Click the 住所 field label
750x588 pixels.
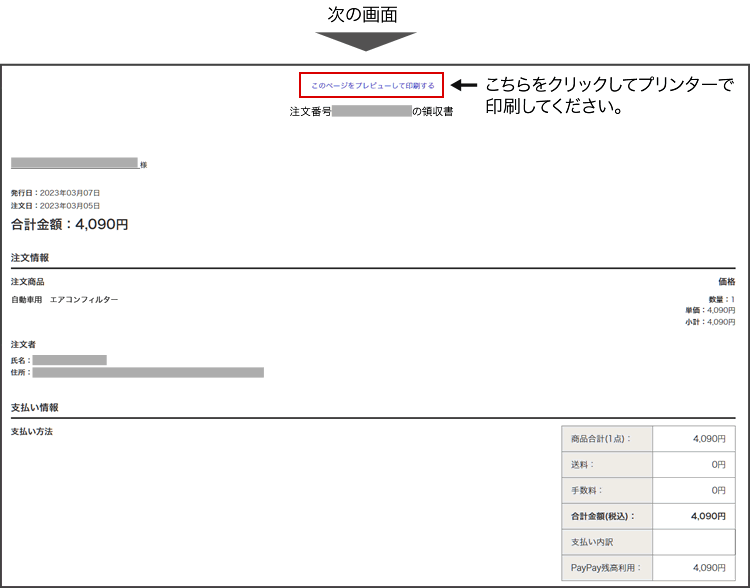(21, 372)
